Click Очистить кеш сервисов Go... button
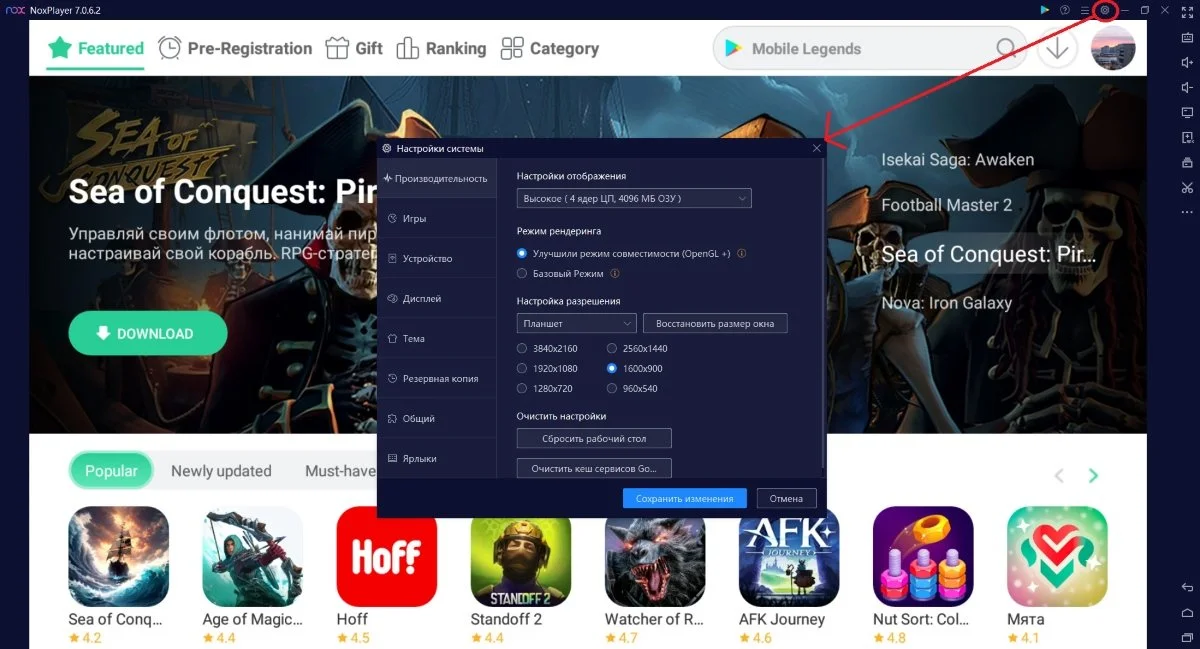This screenshot has width=1200, height=649. click(x=594, y=468)
